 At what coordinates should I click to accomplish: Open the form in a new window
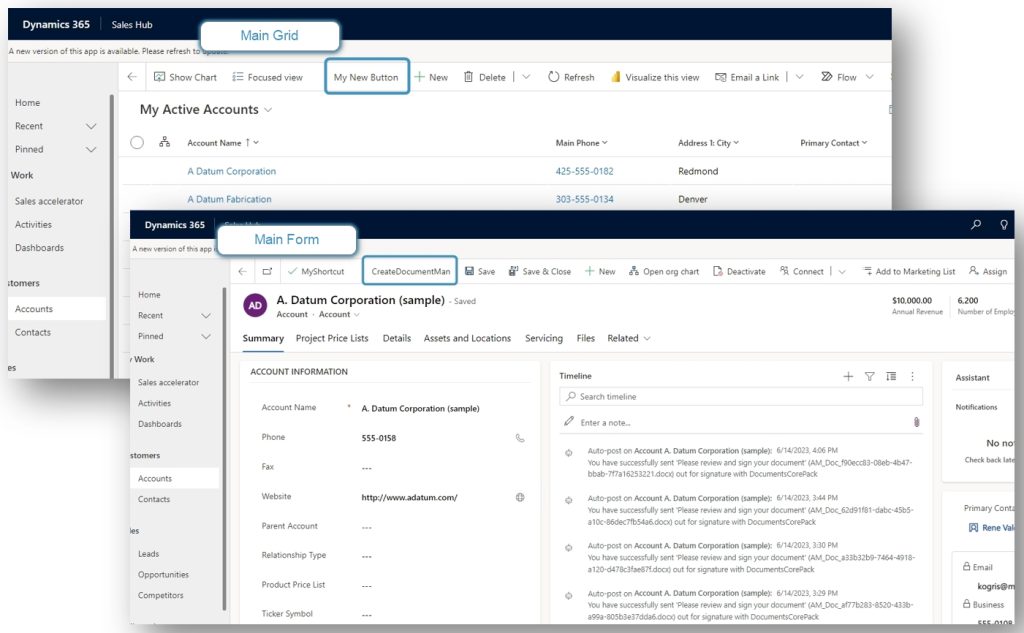[267, 271]
